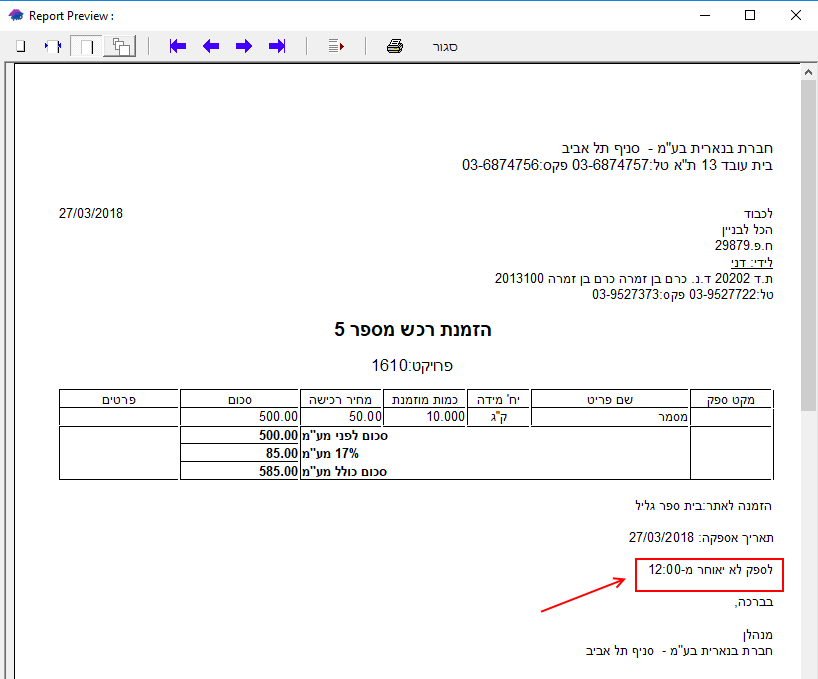The image size is (818, 679).
Task: Click the supplier PO box address line
Action: click(634, 278)
